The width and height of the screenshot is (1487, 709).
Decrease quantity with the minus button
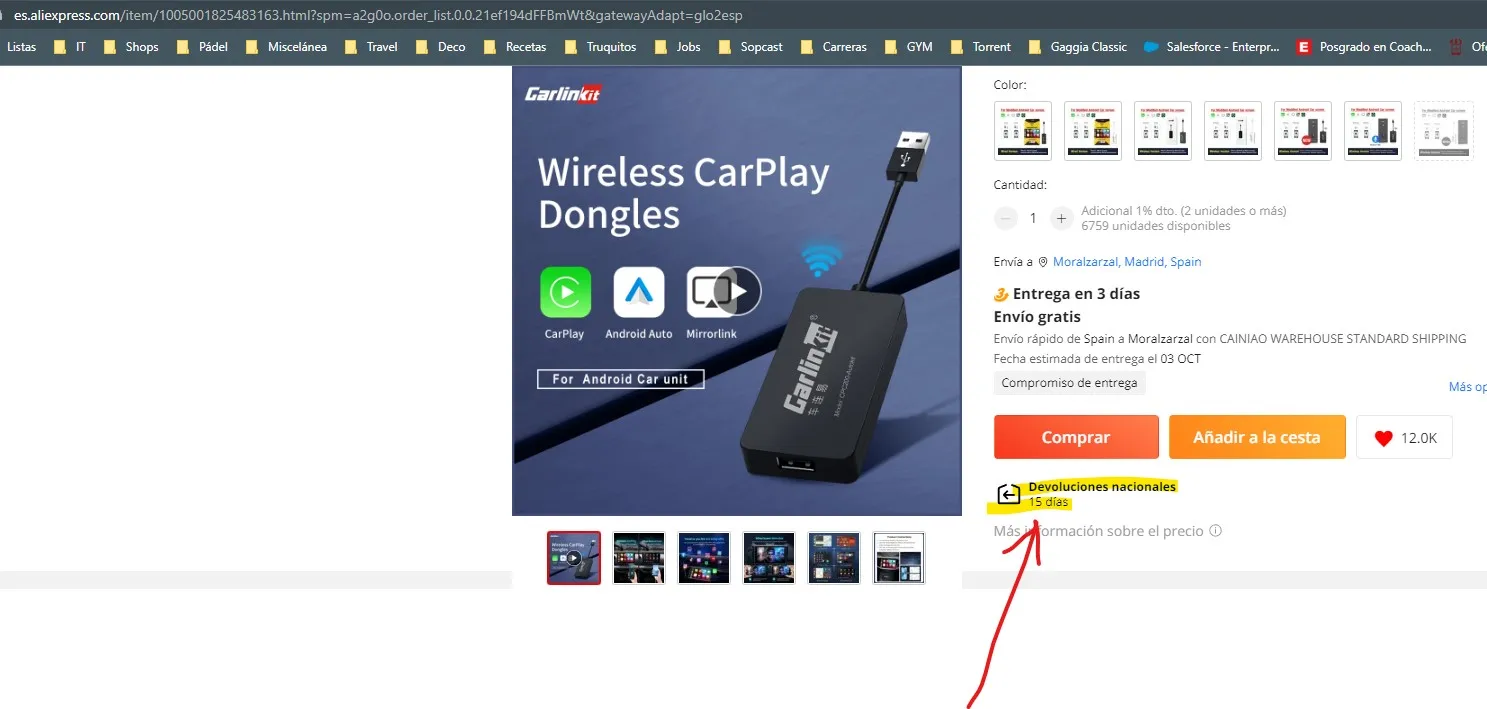(x=1005, y=218)
